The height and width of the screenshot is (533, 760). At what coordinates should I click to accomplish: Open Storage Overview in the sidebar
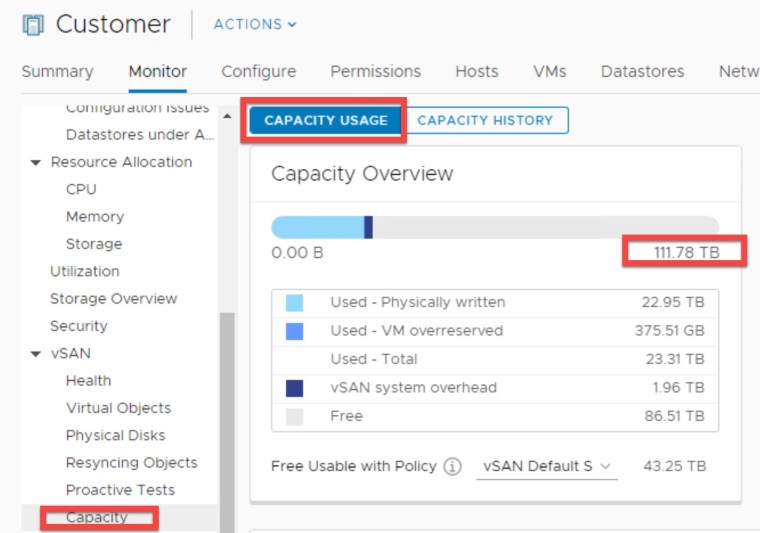(x=113, y=298)
